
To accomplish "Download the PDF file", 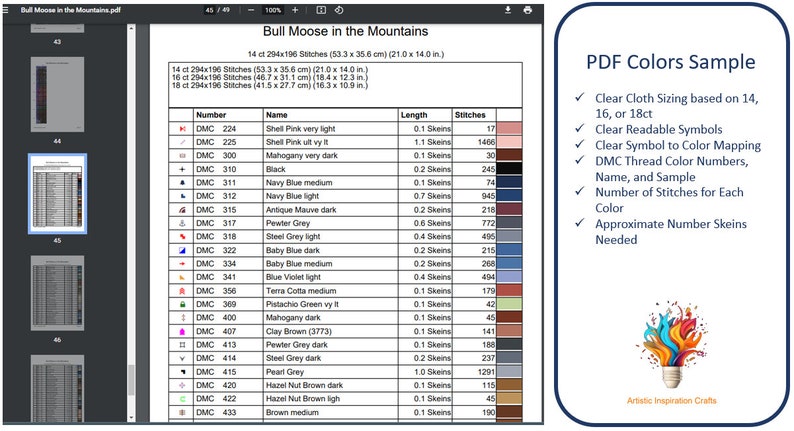I will pos(508,10).
